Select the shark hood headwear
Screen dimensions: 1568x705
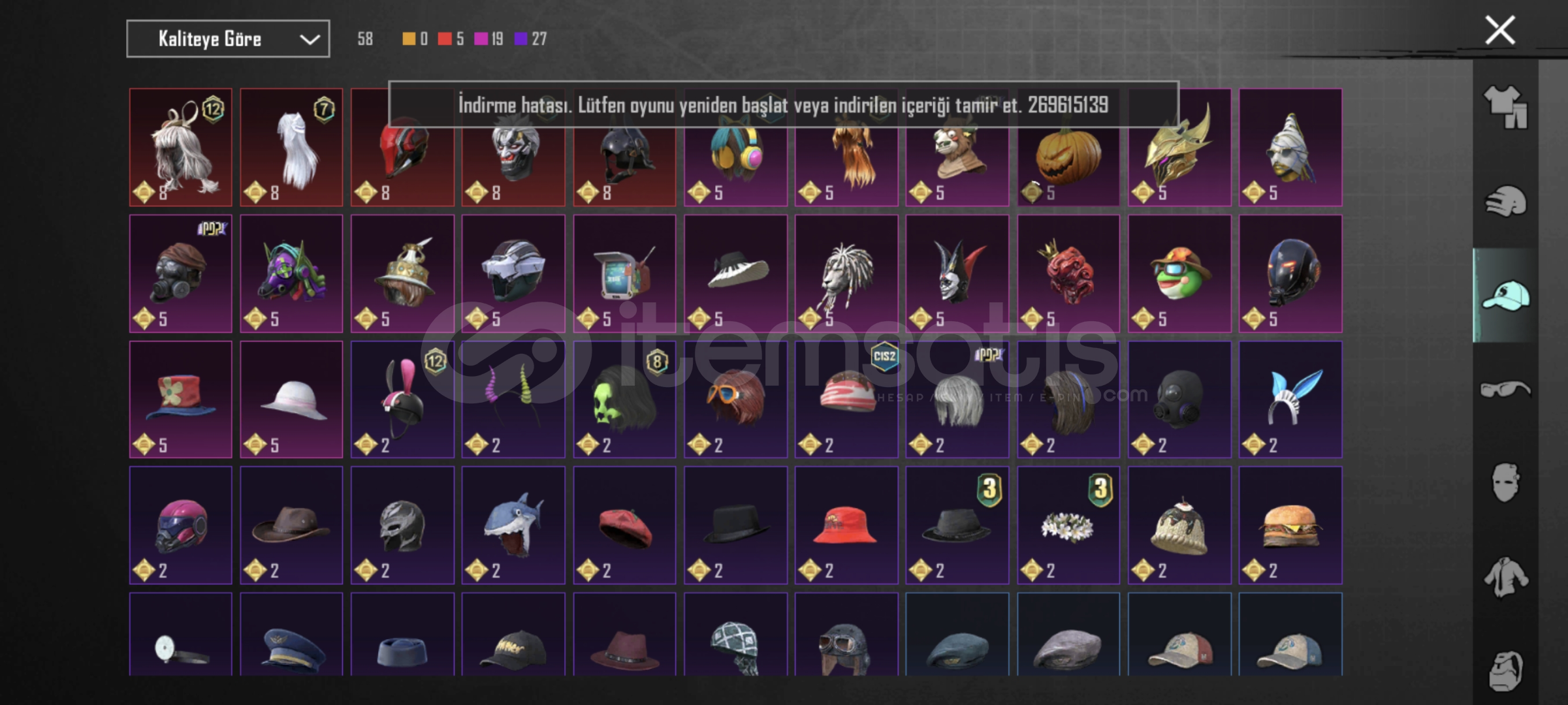[x=513, y=525]
